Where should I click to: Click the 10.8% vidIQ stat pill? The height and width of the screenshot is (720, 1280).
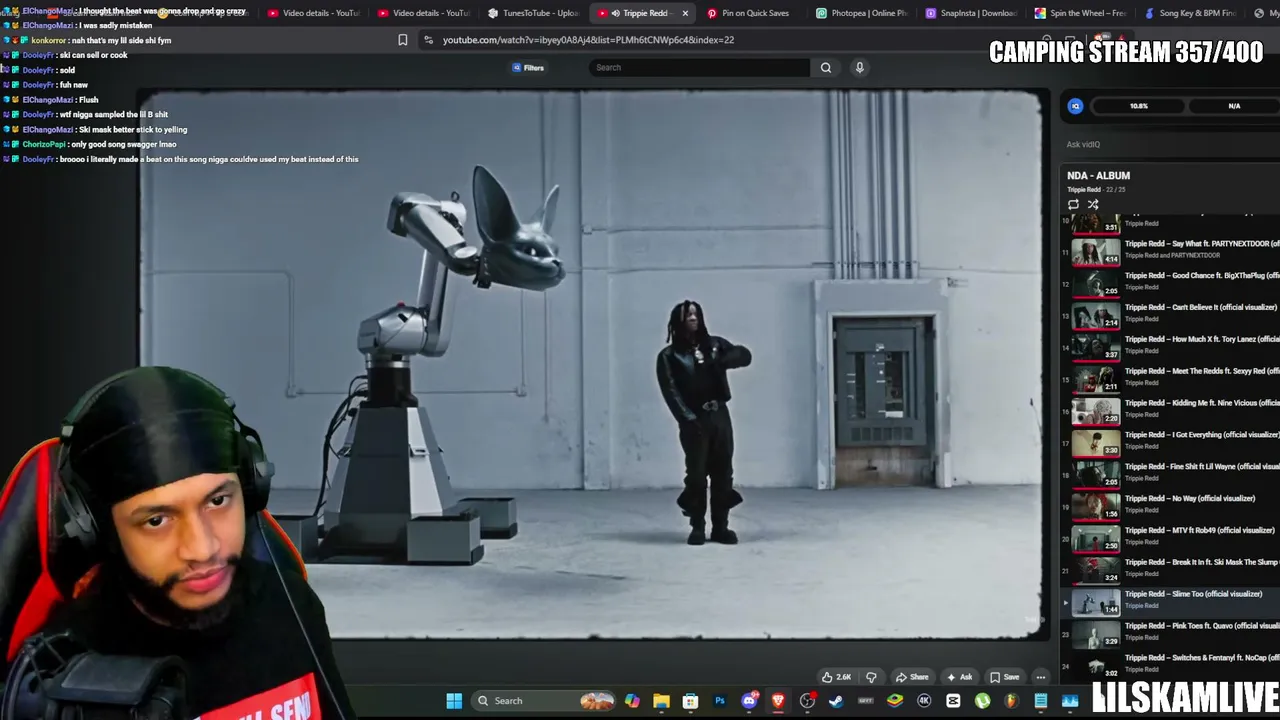1139,106
